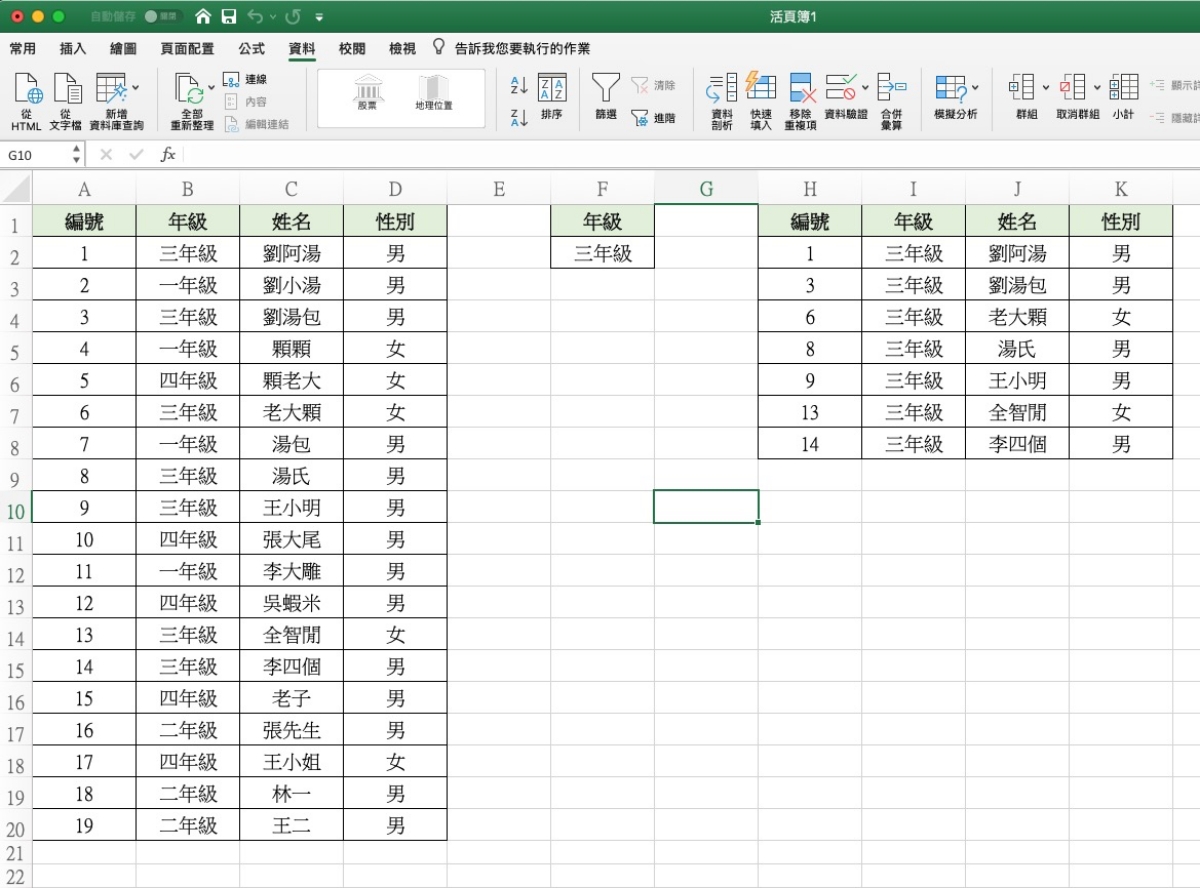This screenshot has width=1200, height=888.
Task: Switch to the 插入 tab
Action: pos(73,48)
